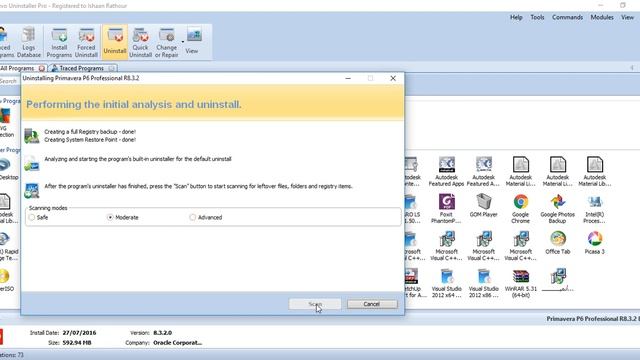
Task: Click the leftover scan step icon
Action: 31,191
